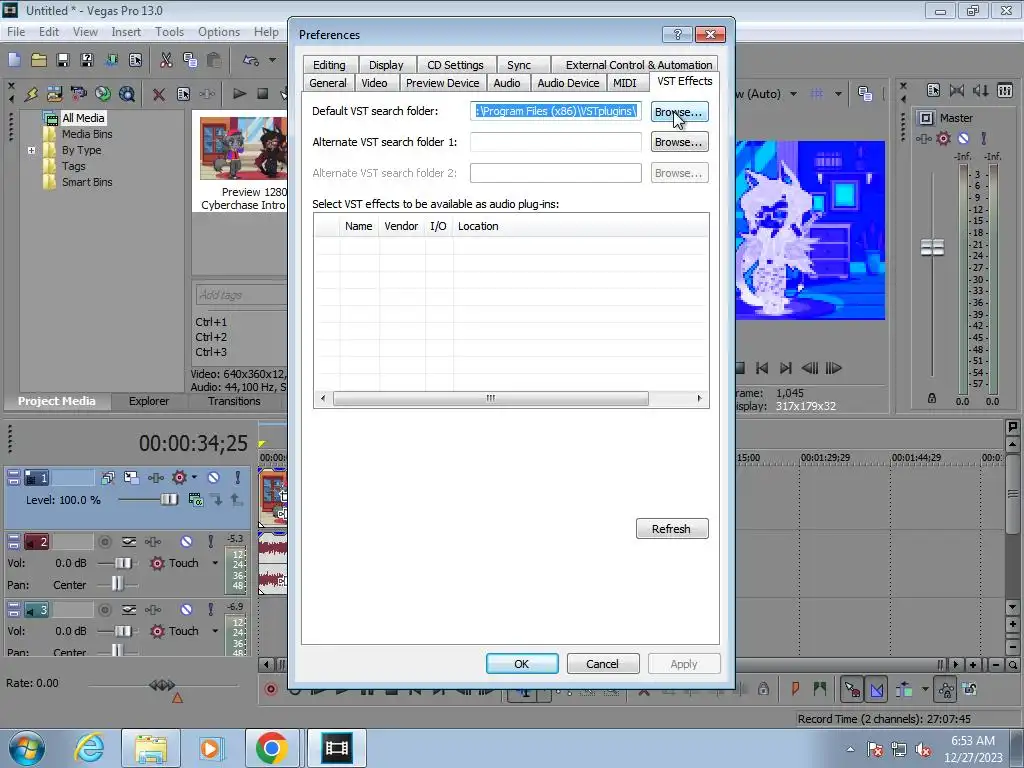The height and width of the screenshot is (768, 1024).
Task: Switch to Preview Device preferences tab
Action: coord(442,83)
